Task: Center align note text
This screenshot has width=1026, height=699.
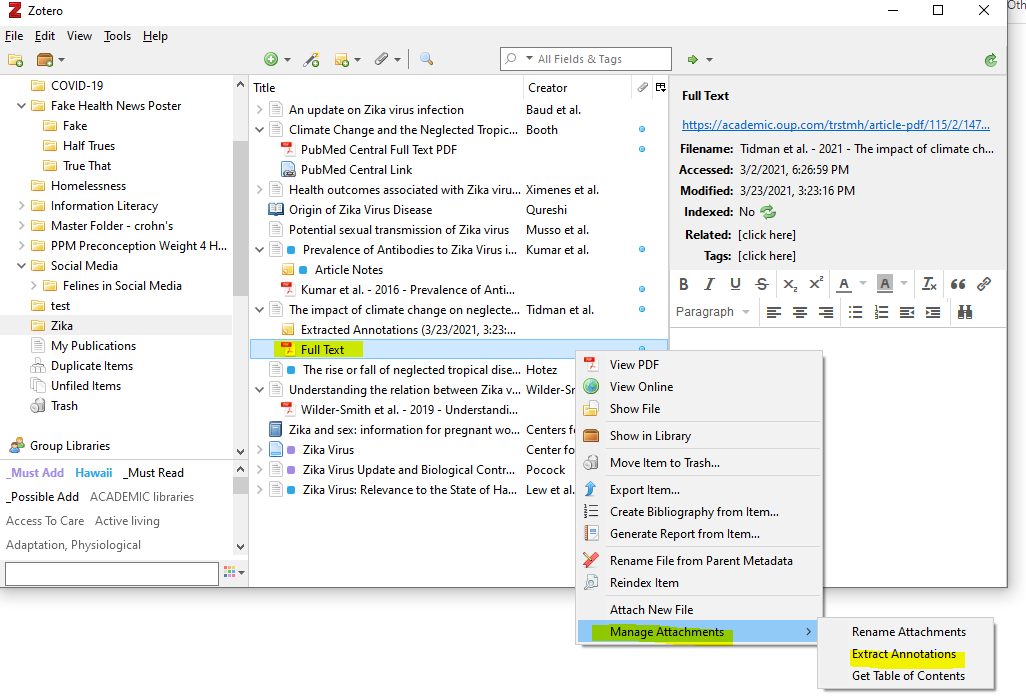Action: [x=800, y=312]
